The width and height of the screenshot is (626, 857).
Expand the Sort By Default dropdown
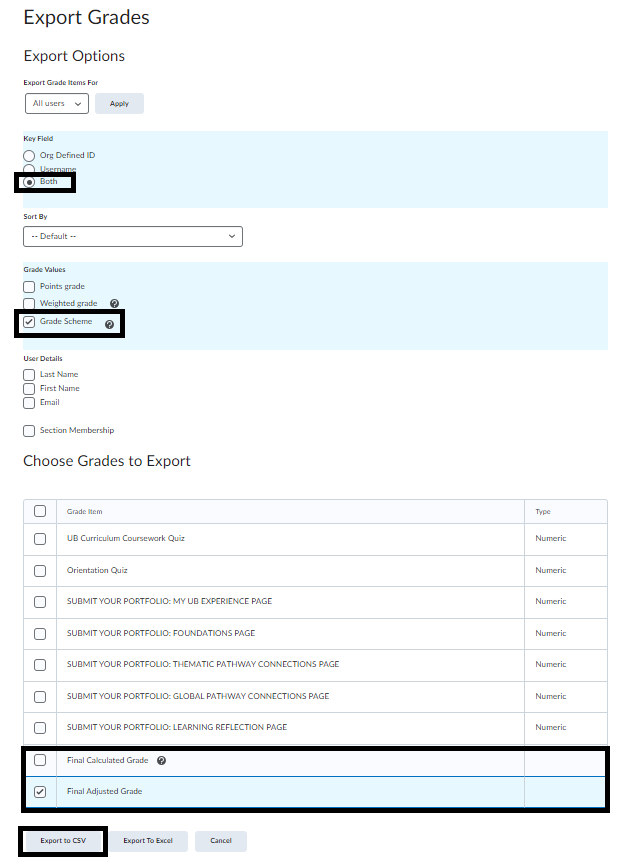(x=132, y=236)
